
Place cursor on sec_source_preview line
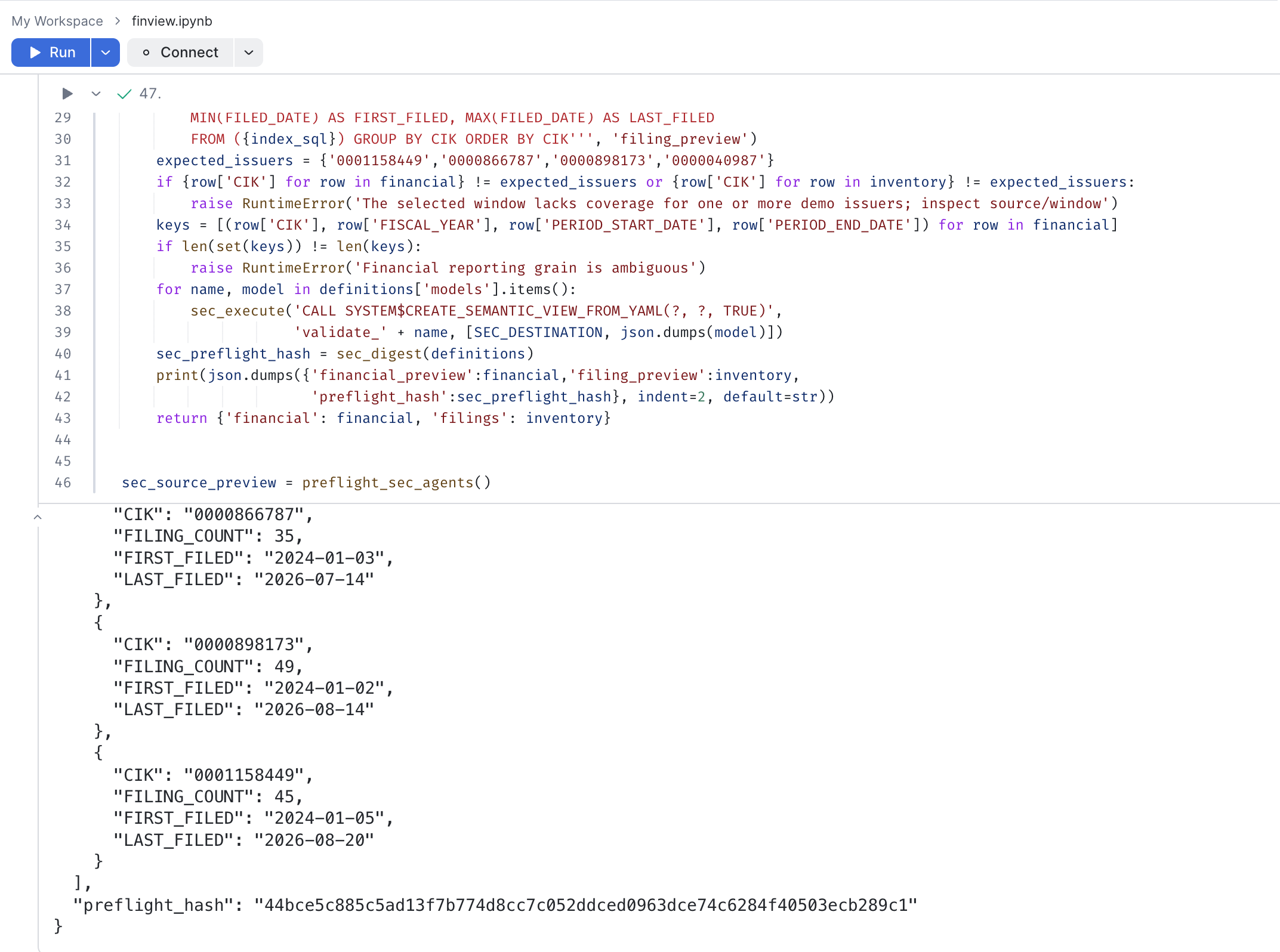[x=306, y=483]
